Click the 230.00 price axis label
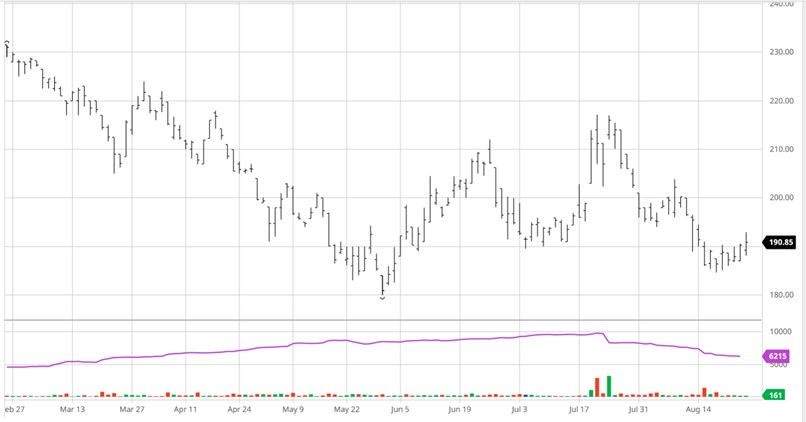The image size is (806, 422). click(782, 52)
